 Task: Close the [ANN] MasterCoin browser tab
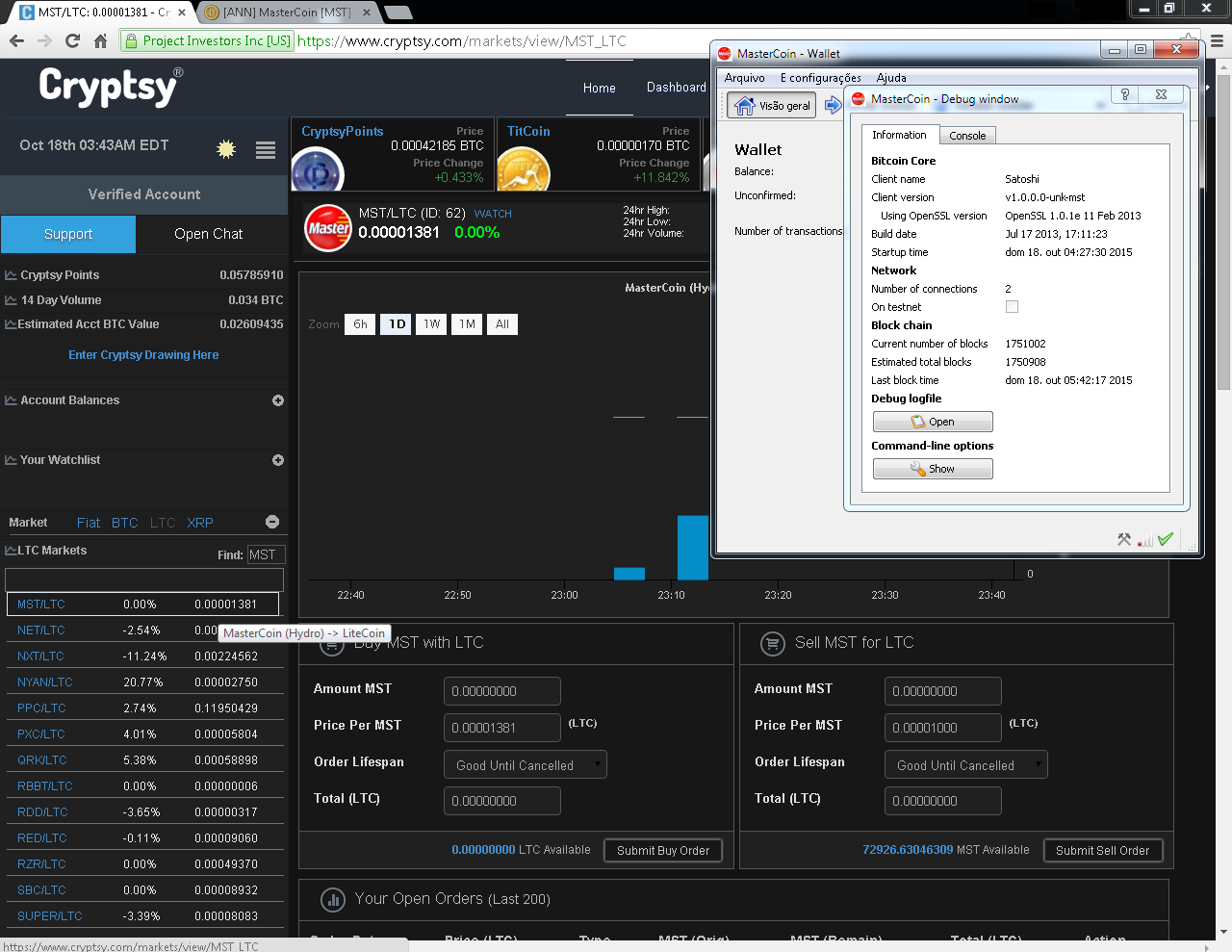(x=367, y=13)
